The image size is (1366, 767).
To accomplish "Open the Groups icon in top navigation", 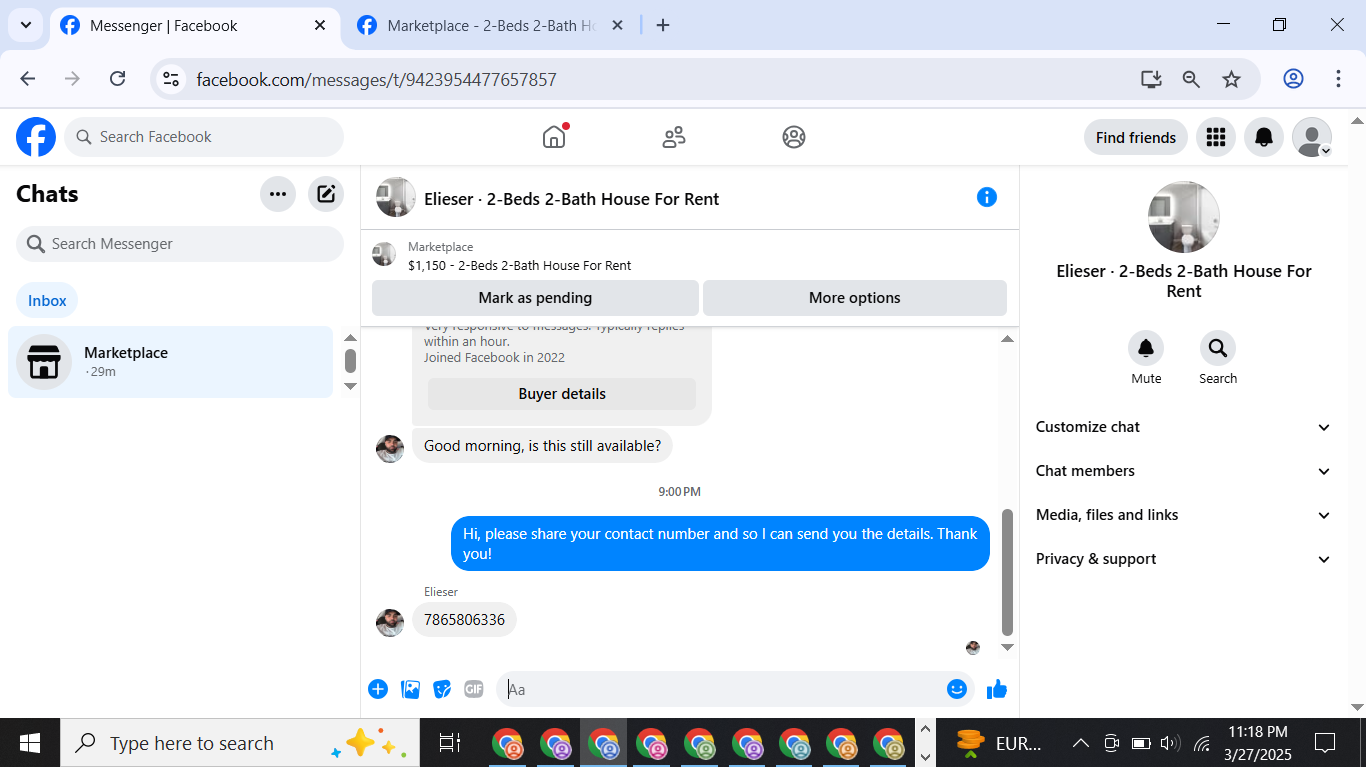I will pos(794,137).
